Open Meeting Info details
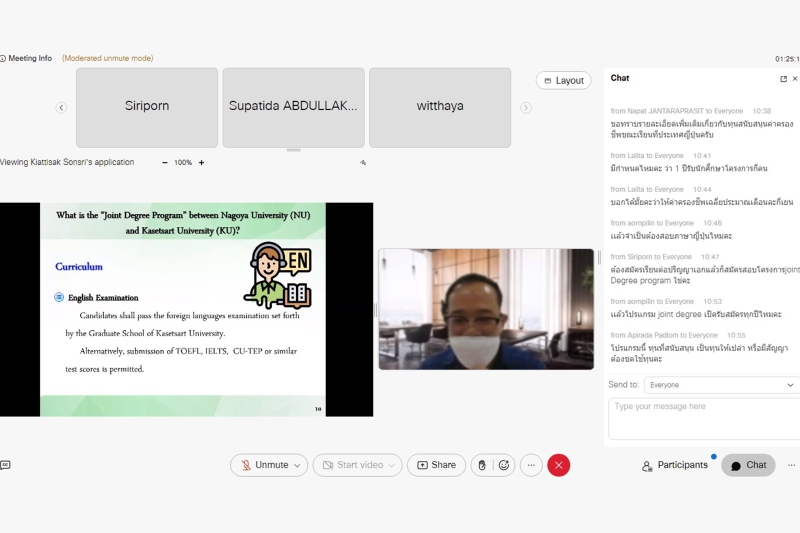This screenshot has width=800, height=533. point(28,58)
